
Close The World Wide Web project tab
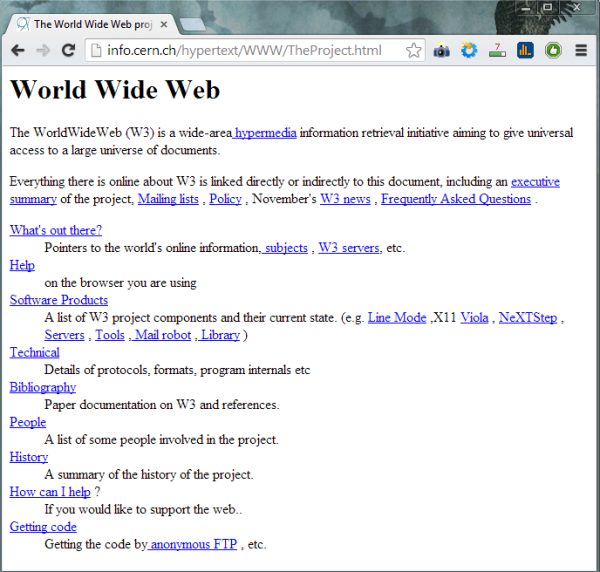[164, 24]
